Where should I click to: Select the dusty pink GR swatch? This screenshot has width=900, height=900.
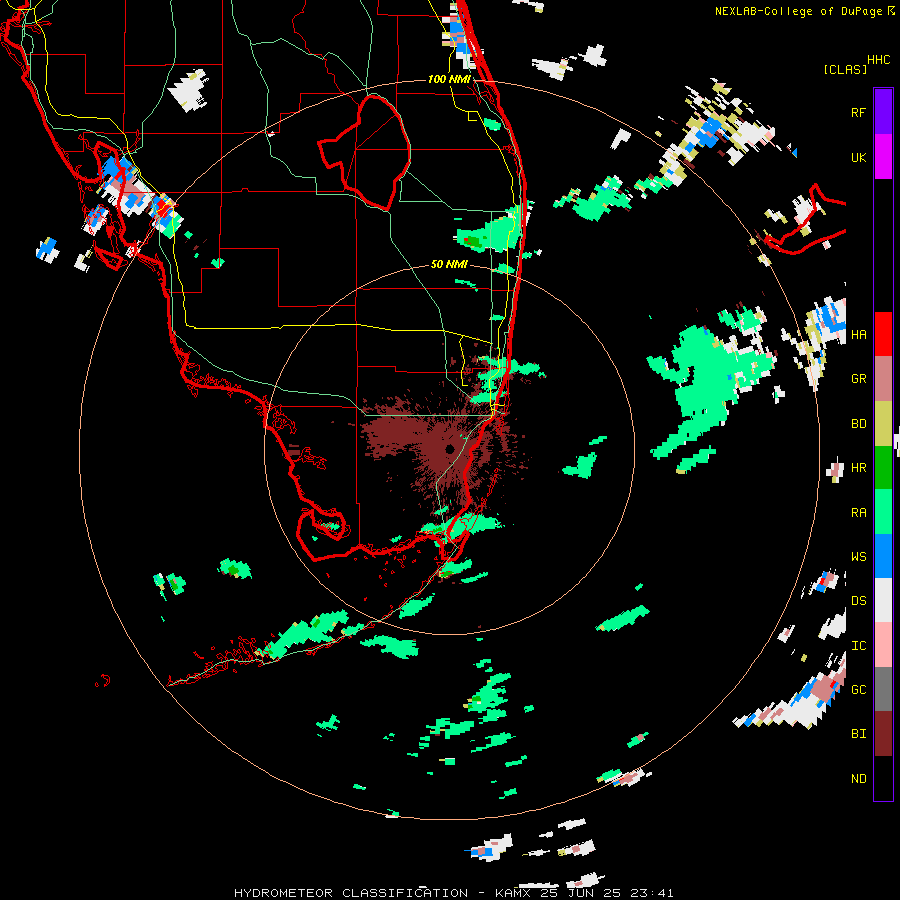(883, 379)
